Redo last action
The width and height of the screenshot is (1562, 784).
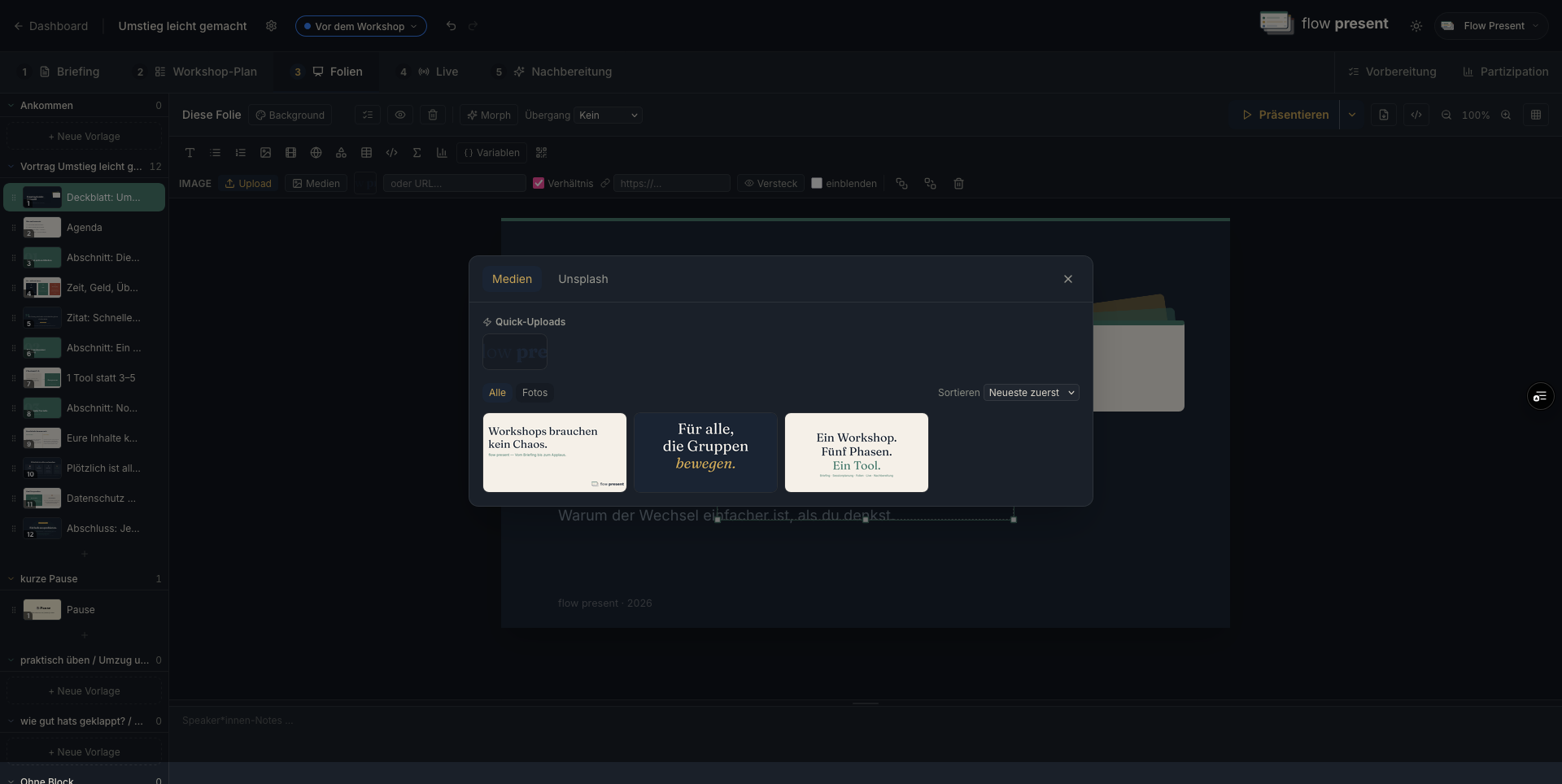click(x=473, y=26)
